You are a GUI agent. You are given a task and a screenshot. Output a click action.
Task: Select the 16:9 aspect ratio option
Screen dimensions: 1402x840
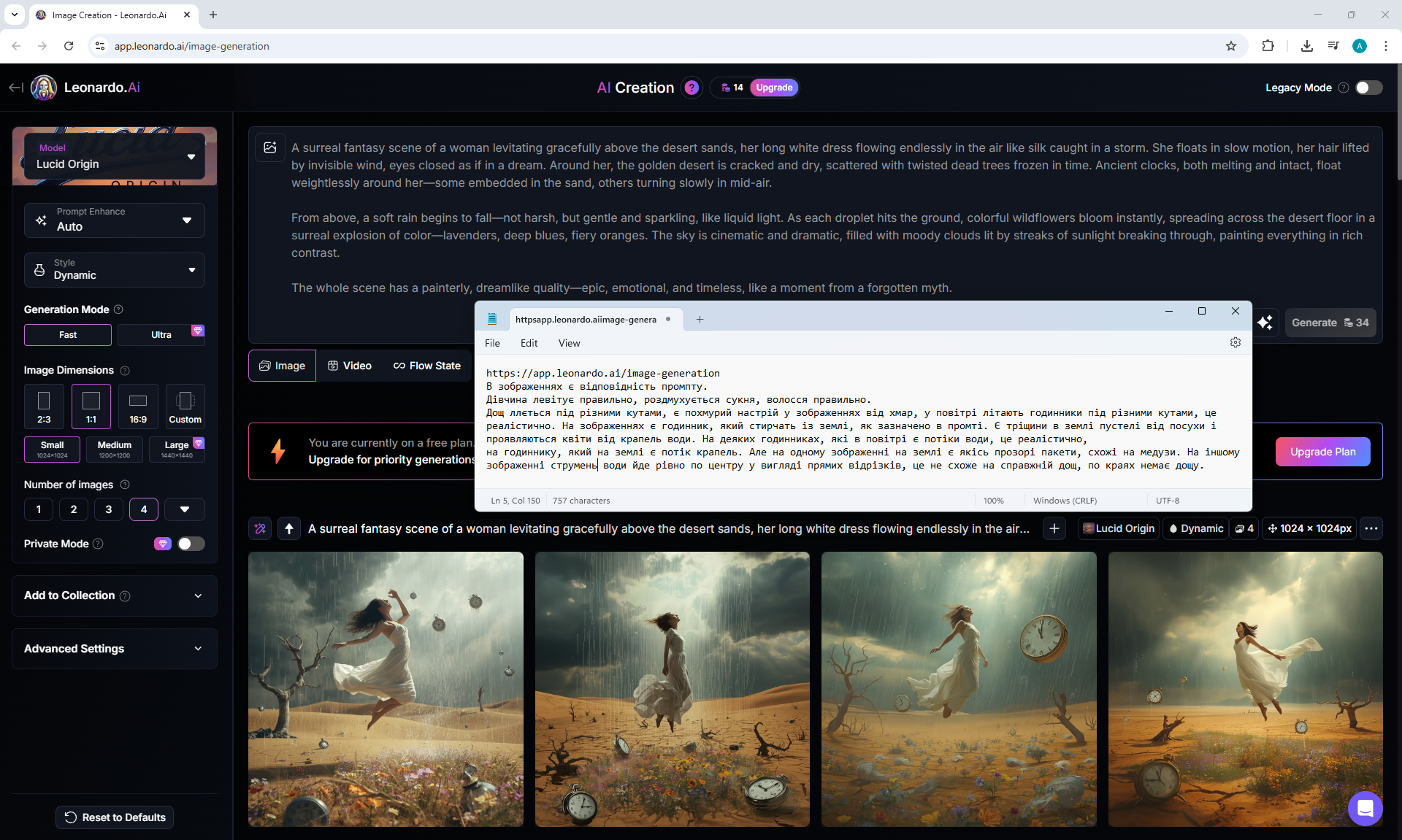[138, 406]
